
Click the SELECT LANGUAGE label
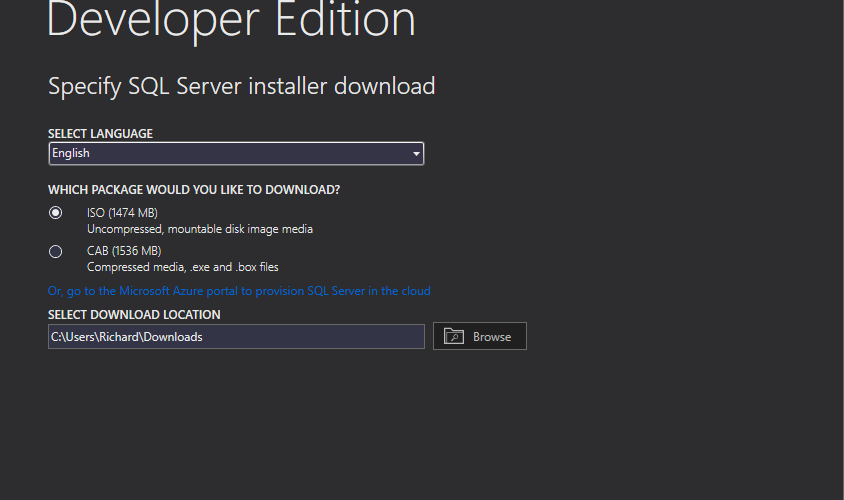point(100,134)
